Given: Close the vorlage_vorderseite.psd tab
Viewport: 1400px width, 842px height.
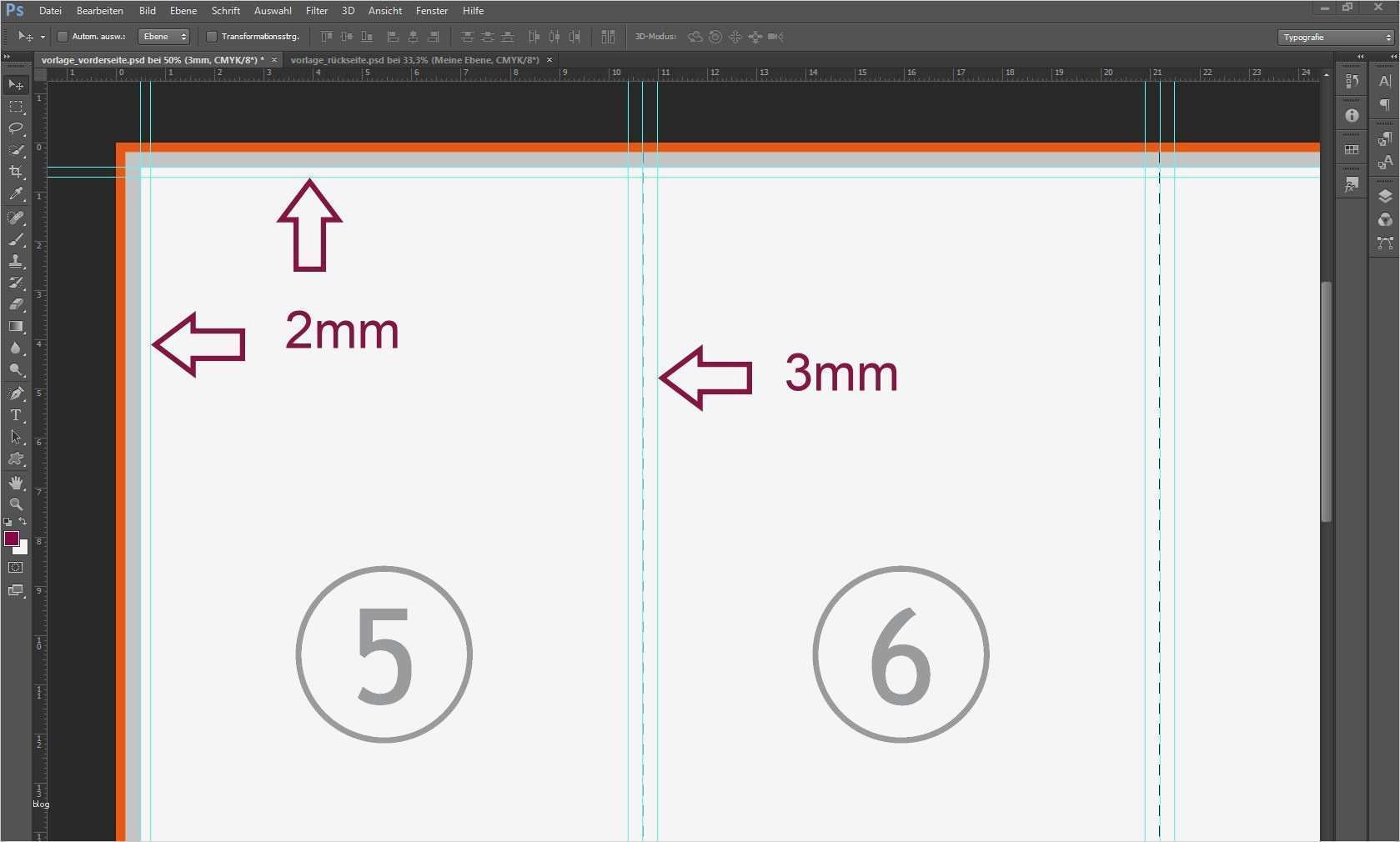Looking at the screenshot, I should coord(273,60).
